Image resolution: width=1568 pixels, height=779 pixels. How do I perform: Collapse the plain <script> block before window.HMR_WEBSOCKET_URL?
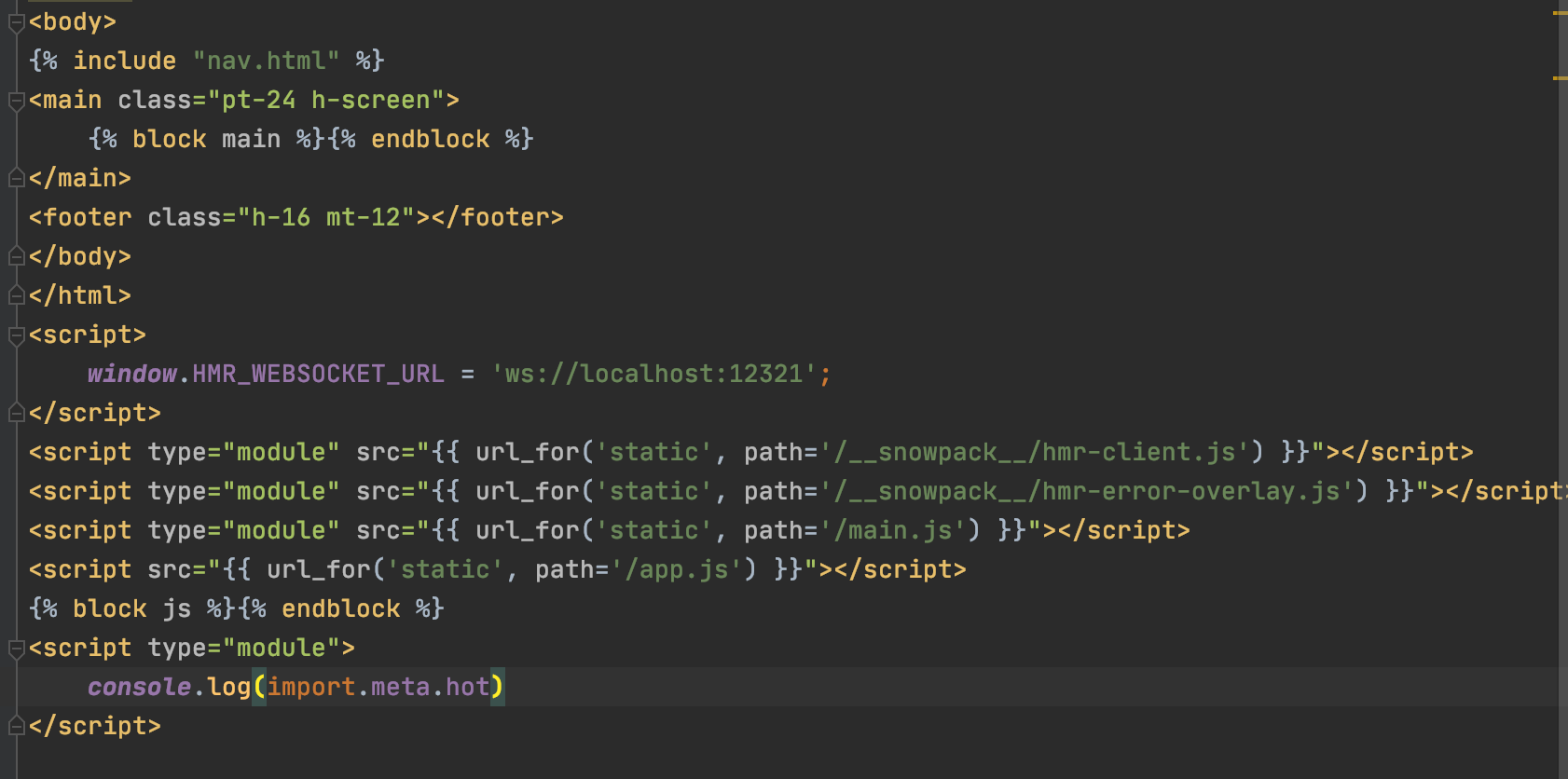16,335
